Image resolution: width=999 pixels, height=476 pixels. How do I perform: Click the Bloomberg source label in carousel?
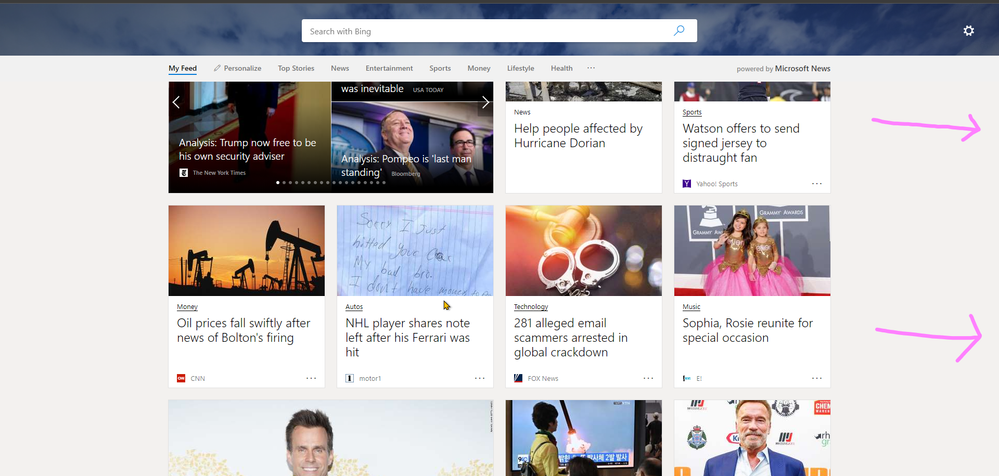406,173
